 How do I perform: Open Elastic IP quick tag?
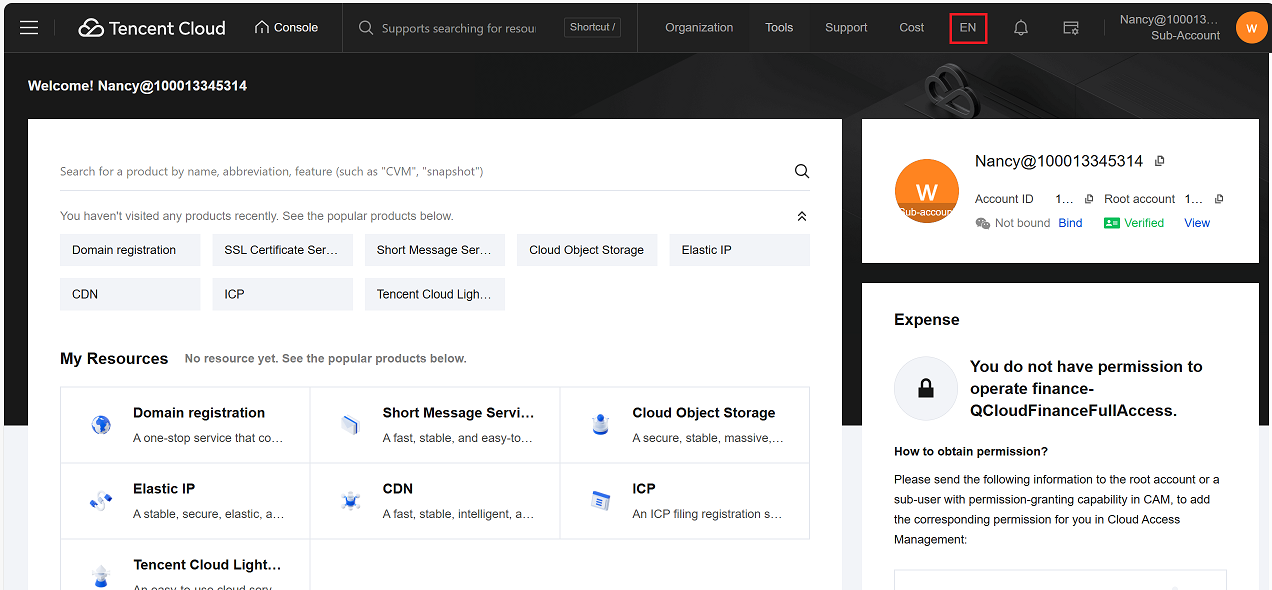[740, 250]
